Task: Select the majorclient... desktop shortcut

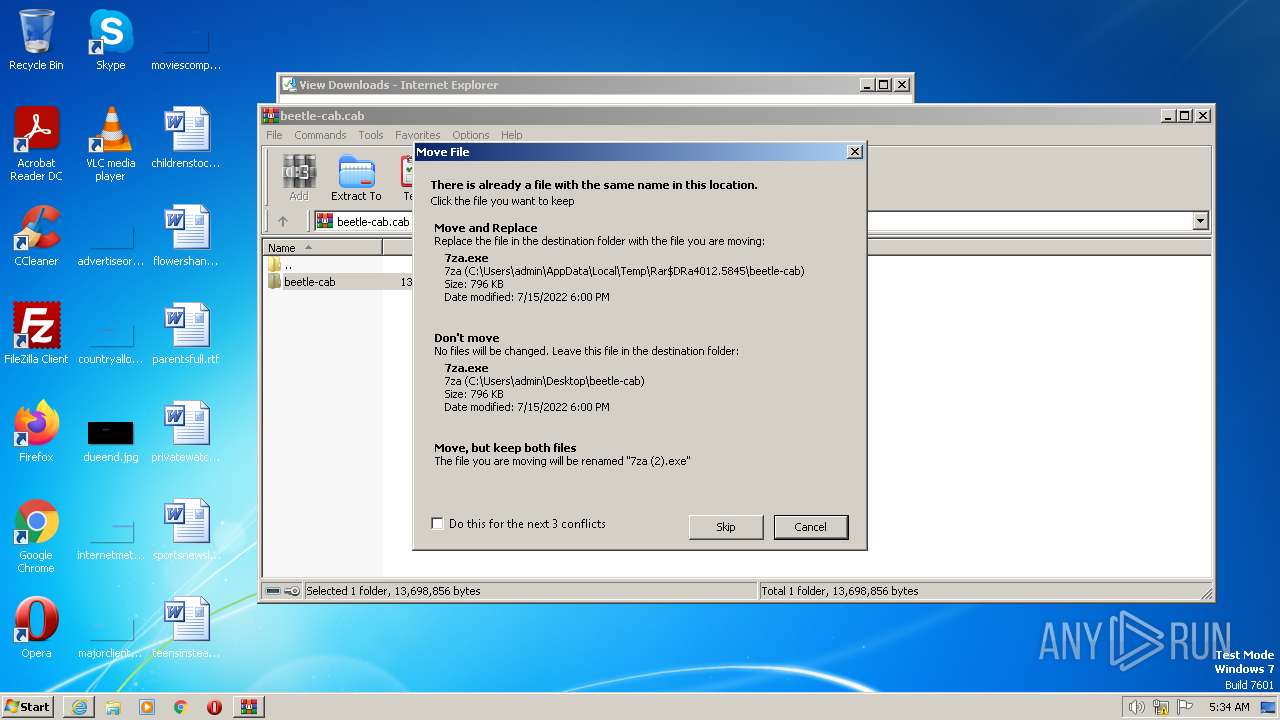Action: coord(110,636)
